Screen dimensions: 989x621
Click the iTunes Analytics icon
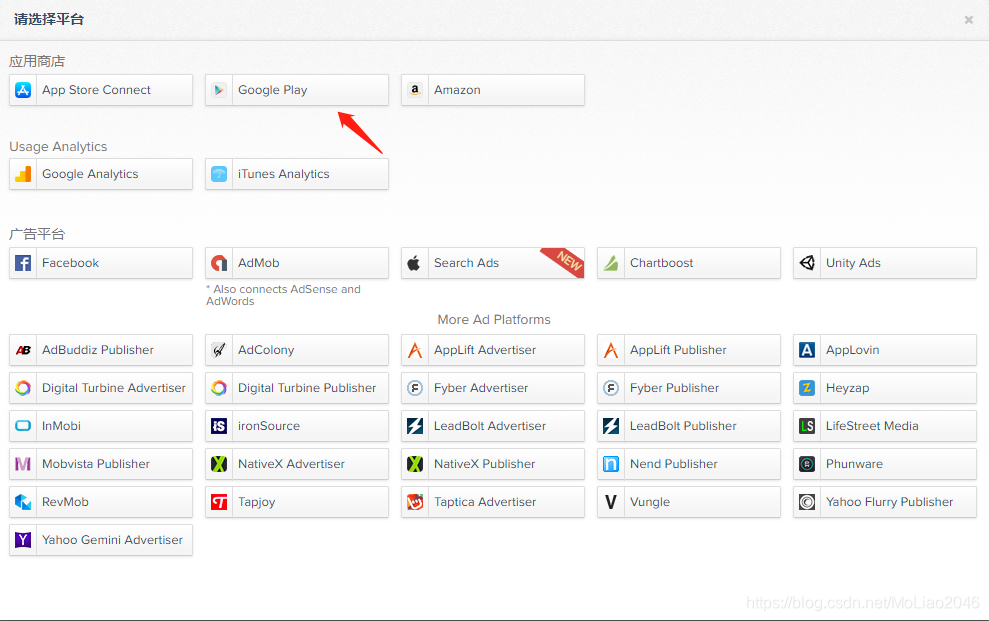[219, 174]
